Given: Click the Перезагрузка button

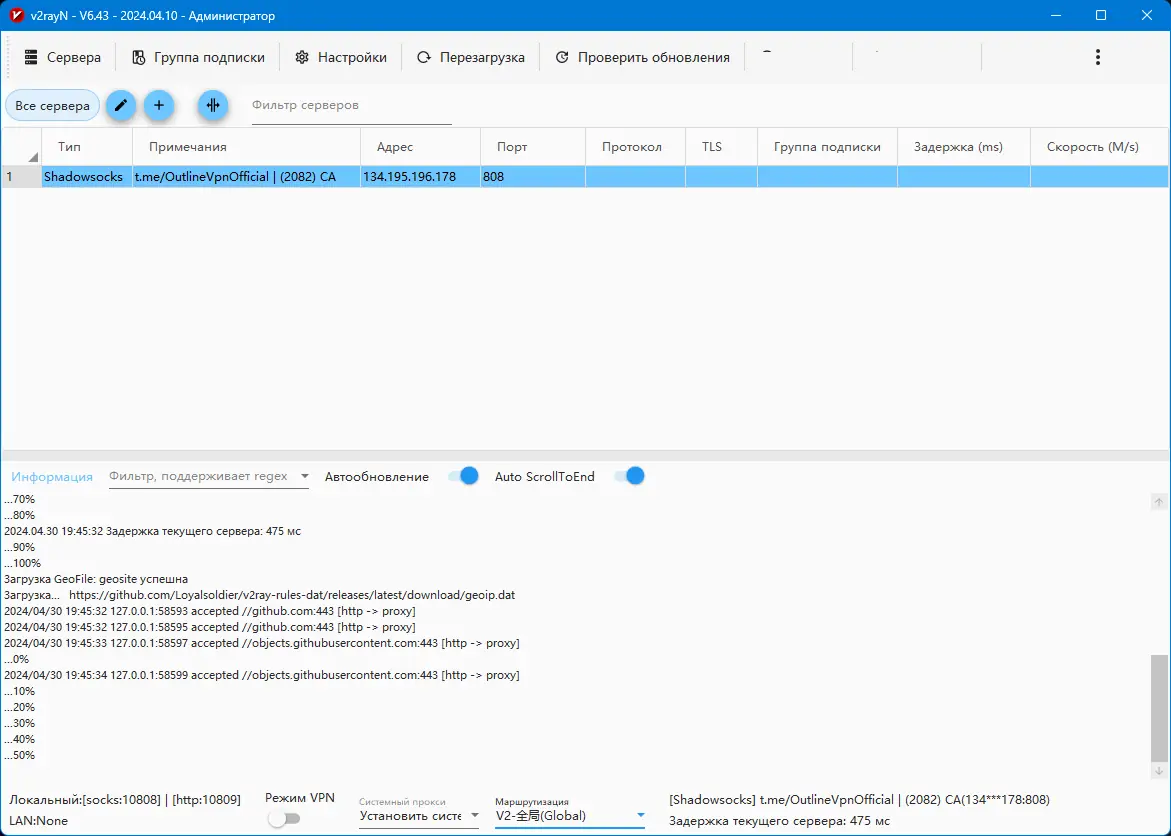Looking at the screenshot, I should coord(470,58).
